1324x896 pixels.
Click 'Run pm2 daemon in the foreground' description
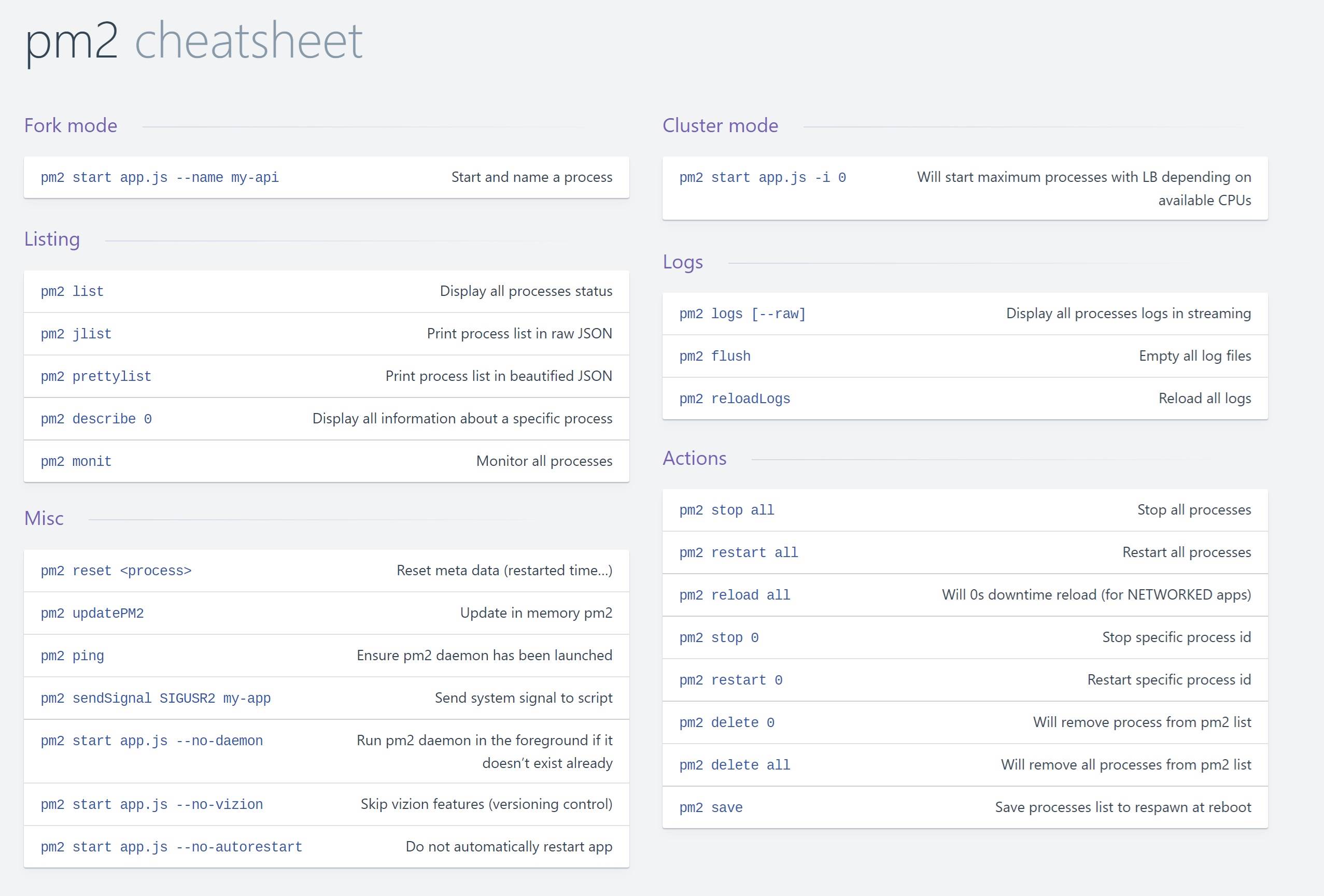(484, 752)
